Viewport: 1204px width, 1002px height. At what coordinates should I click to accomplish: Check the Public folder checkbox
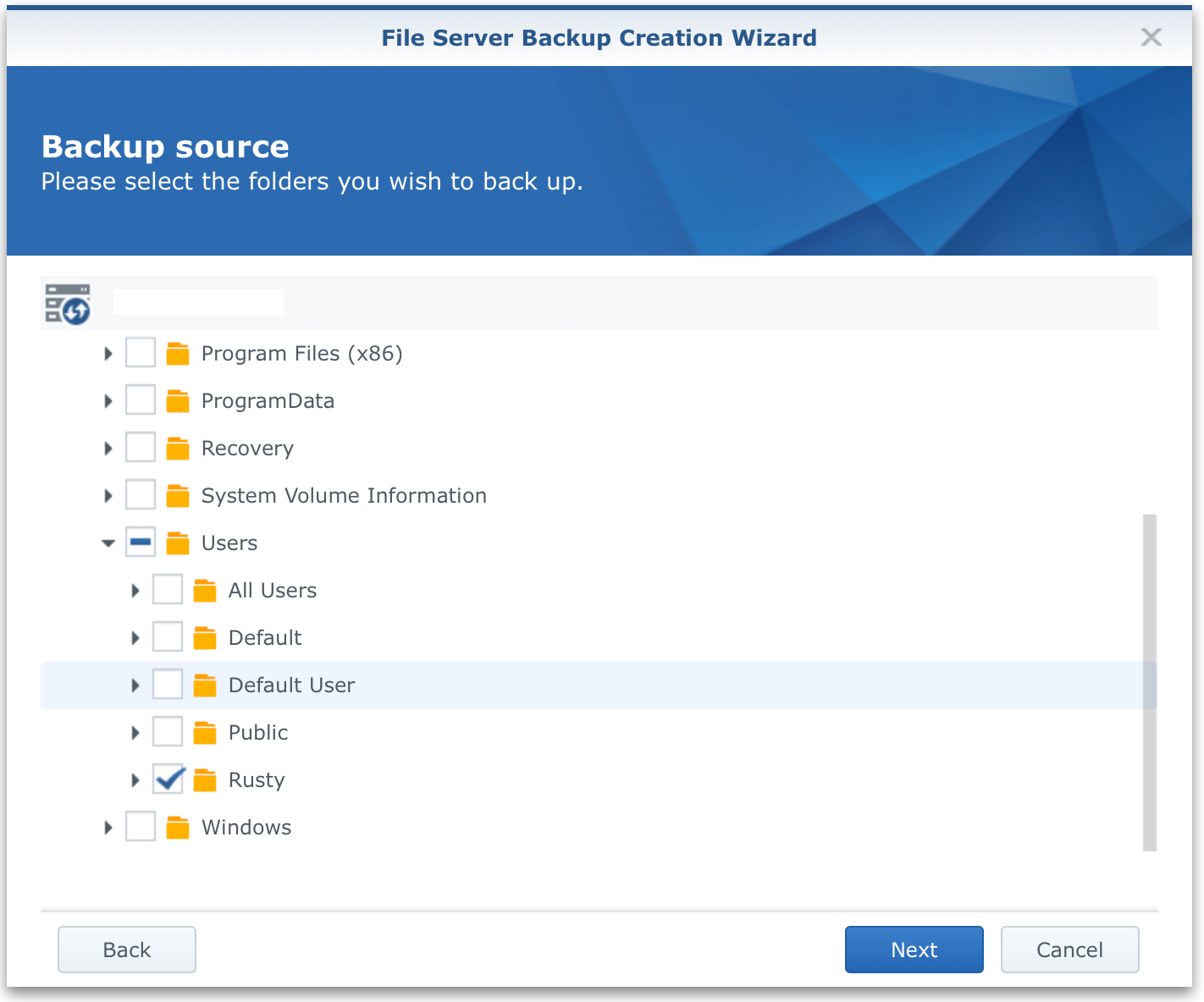click(168, 731)
